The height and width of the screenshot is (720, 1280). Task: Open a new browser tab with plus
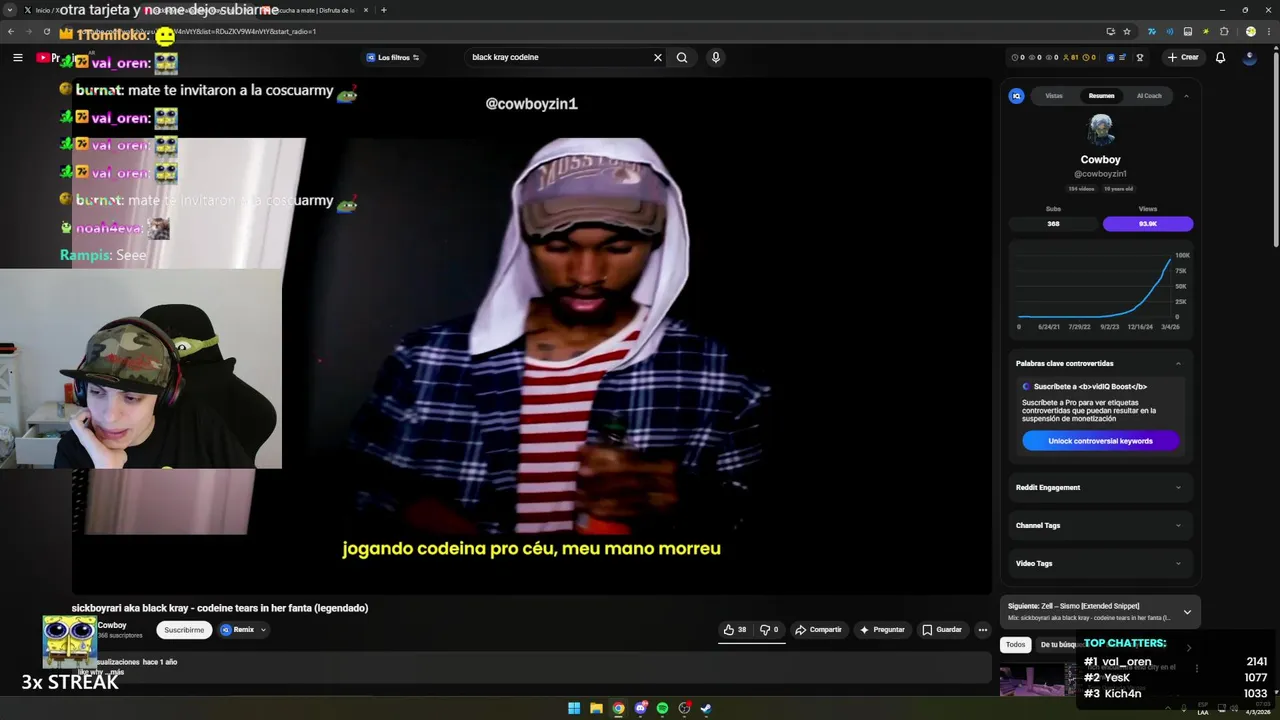pos(383,10)
